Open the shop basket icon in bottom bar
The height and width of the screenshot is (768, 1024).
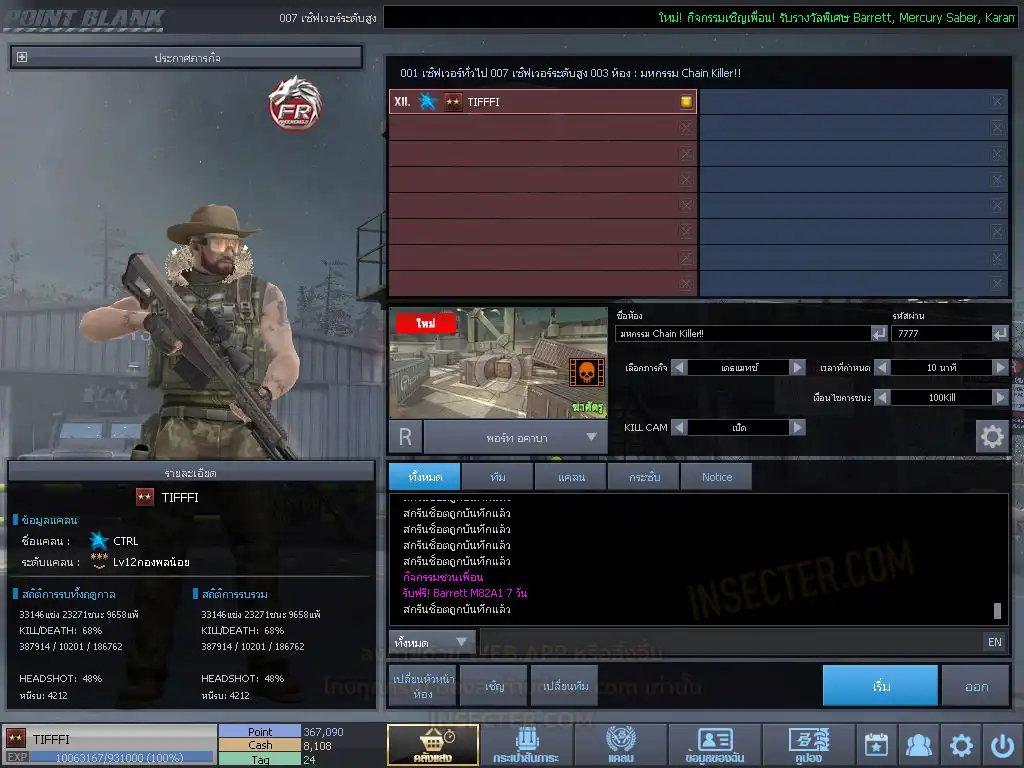[433, 745]
